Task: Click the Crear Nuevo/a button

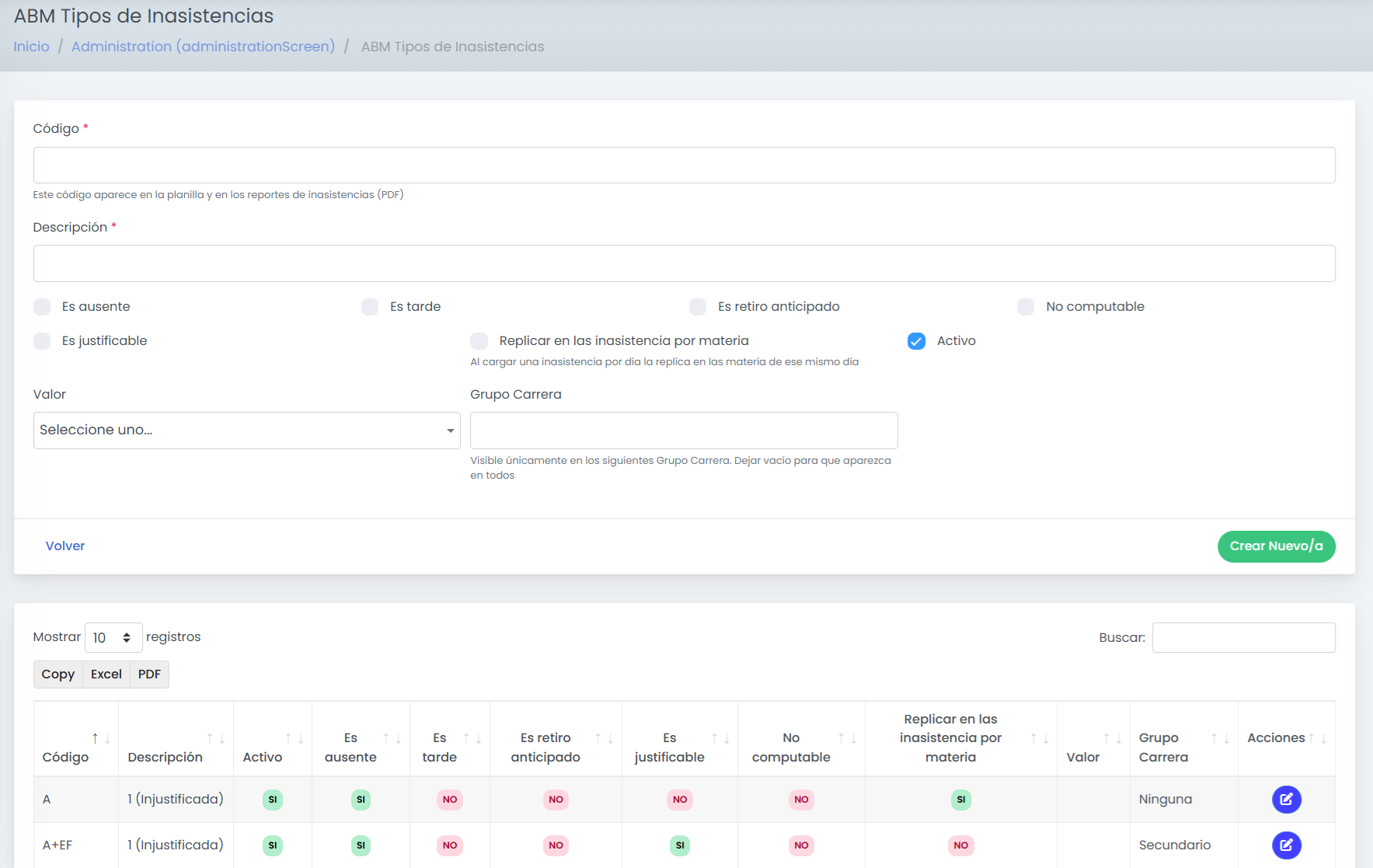Action: (x=1276, y=546)
